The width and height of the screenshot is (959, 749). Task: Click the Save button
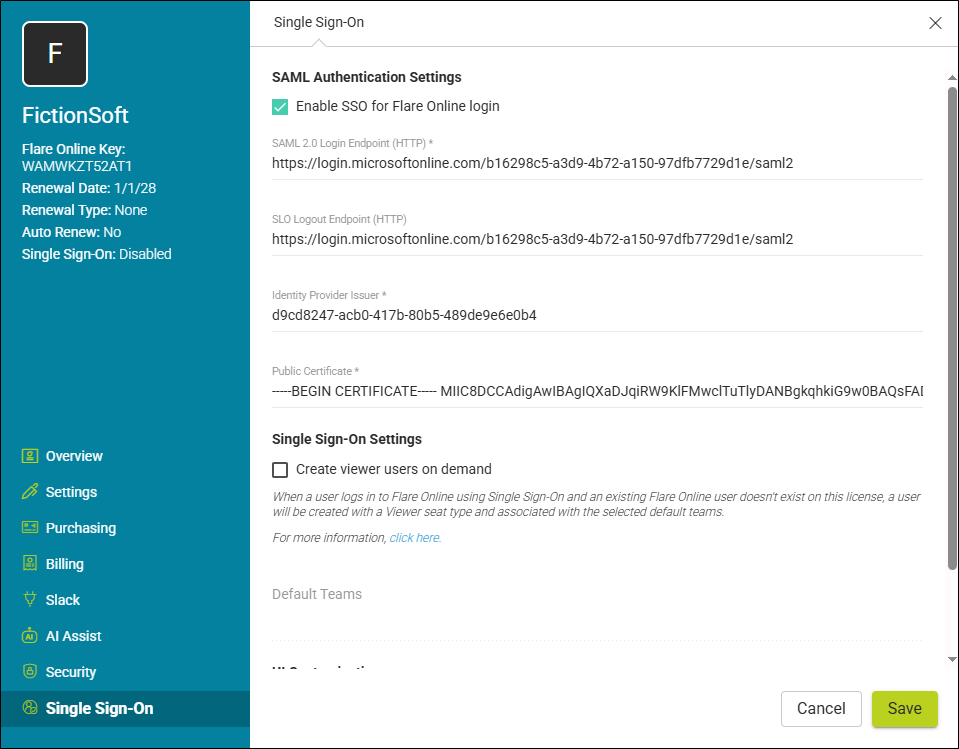click(904, 709)
